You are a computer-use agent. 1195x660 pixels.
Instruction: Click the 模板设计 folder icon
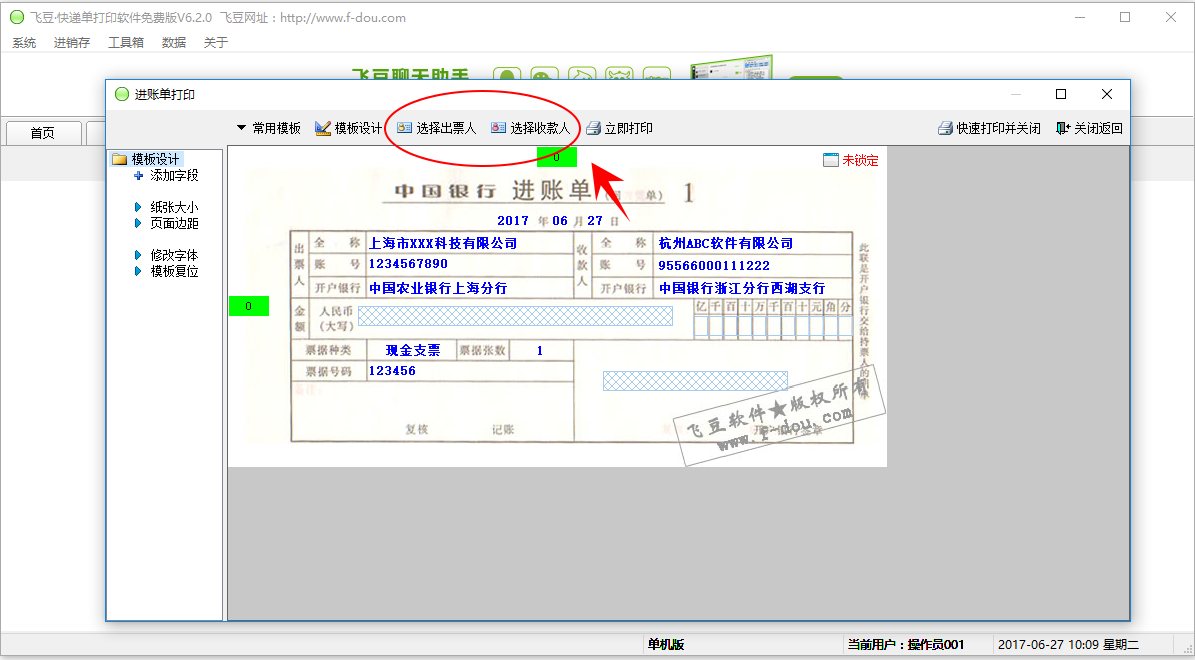pyautogui.click(x=119, y=159)
